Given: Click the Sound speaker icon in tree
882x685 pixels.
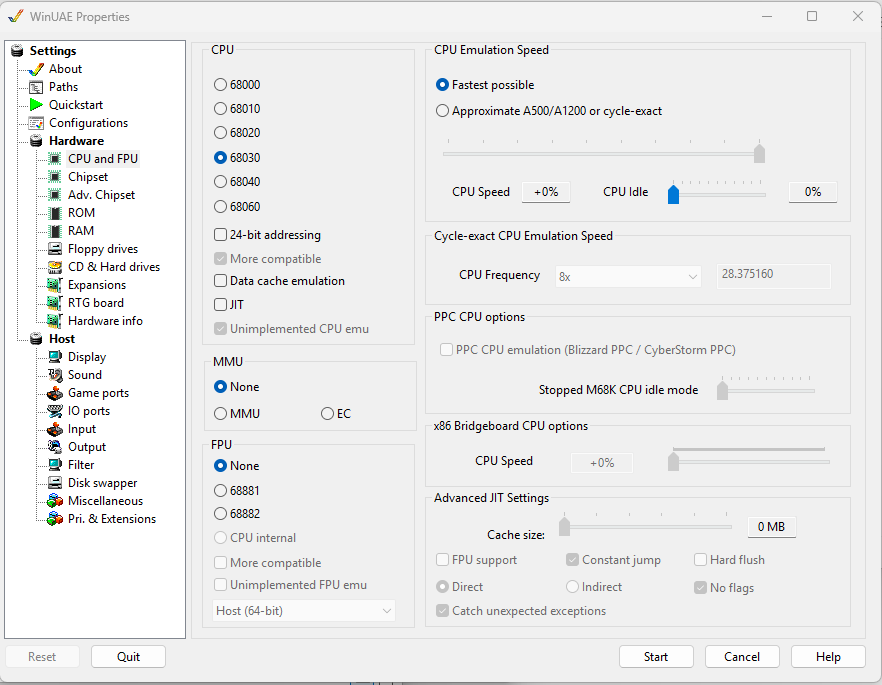Looking at the screenshot, I should (55, 375).
